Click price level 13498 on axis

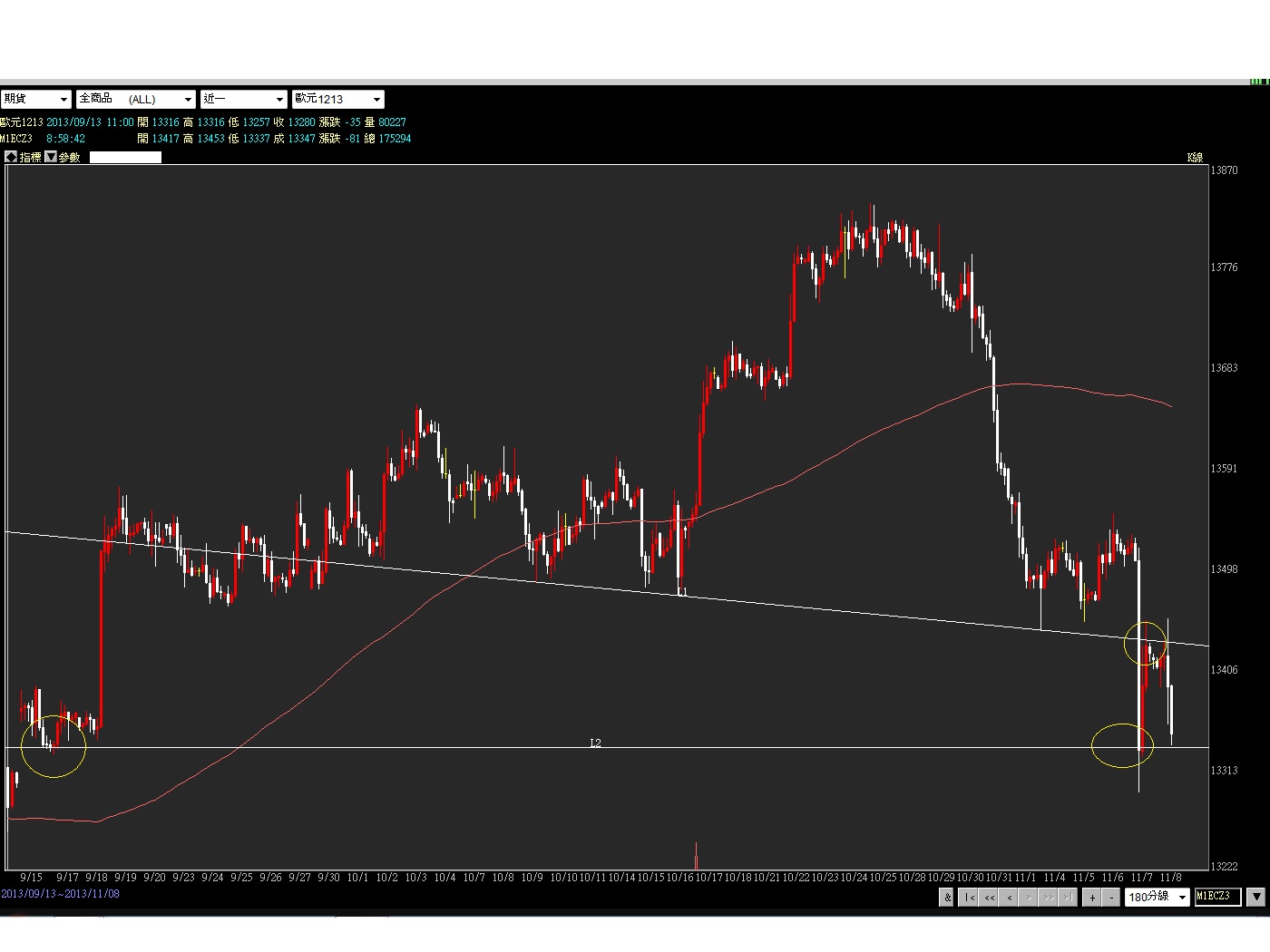(x=1224, y=569)
